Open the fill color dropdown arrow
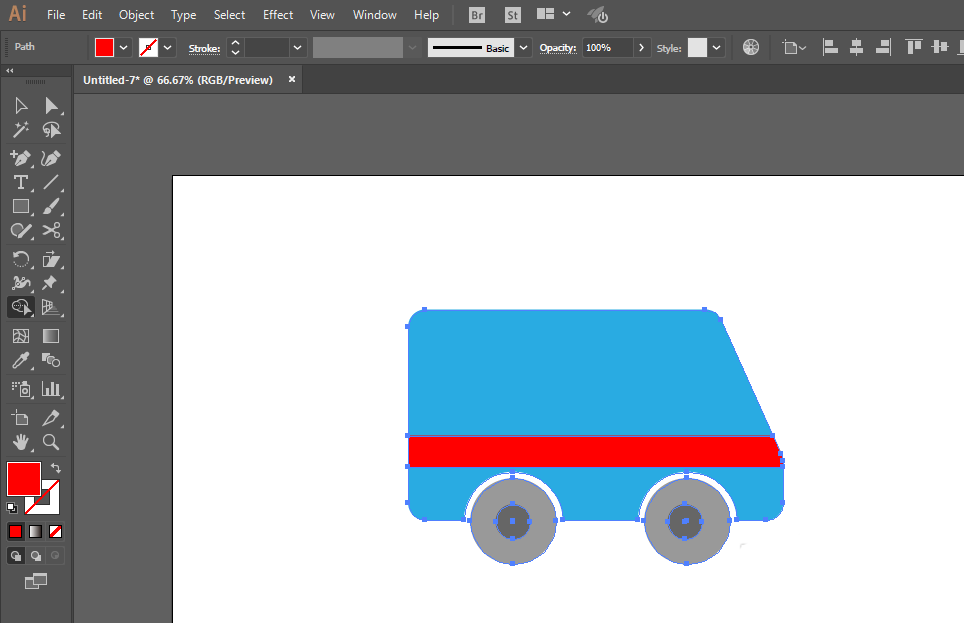Screen dimensions: 964x623 pos(124,48)
